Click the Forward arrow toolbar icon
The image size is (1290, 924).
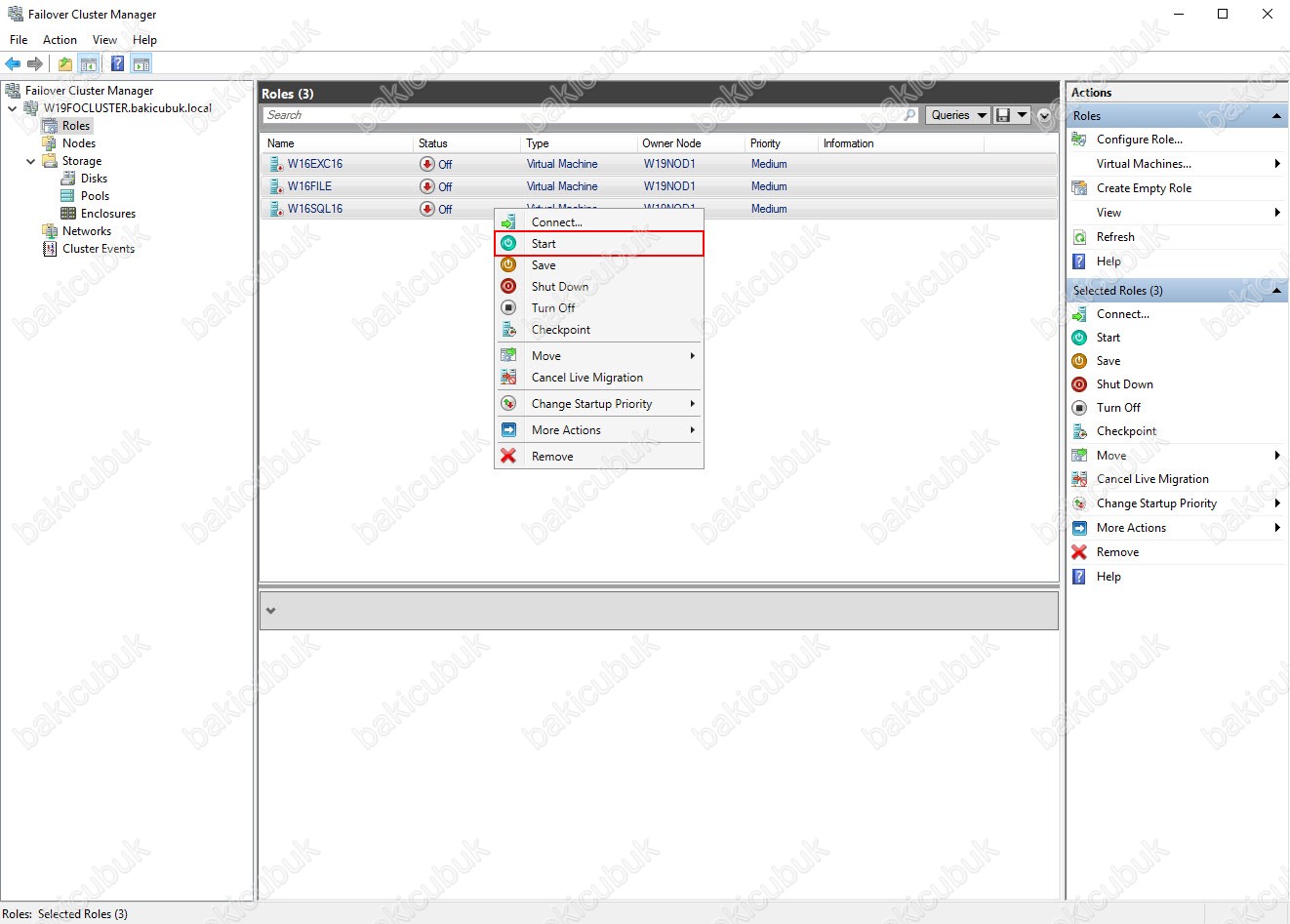(35, 63)
